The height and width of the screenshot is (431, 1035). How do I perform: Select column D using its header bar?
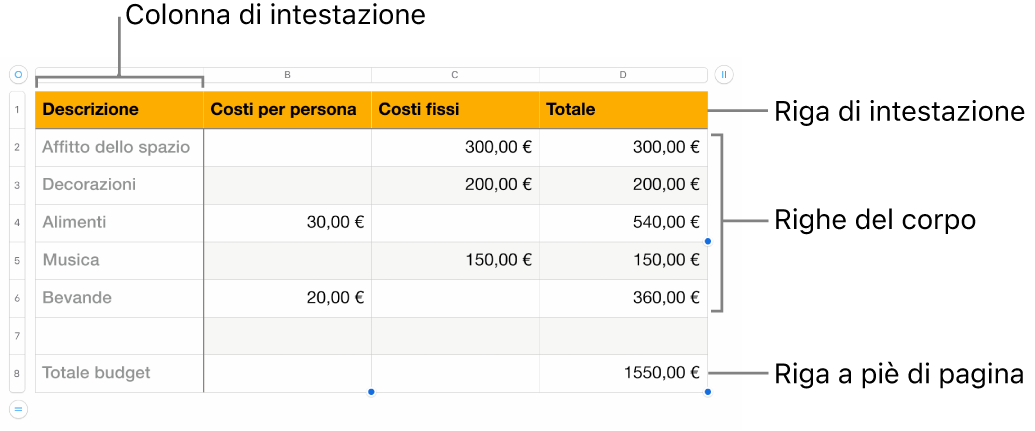click(x=623, y=74)
